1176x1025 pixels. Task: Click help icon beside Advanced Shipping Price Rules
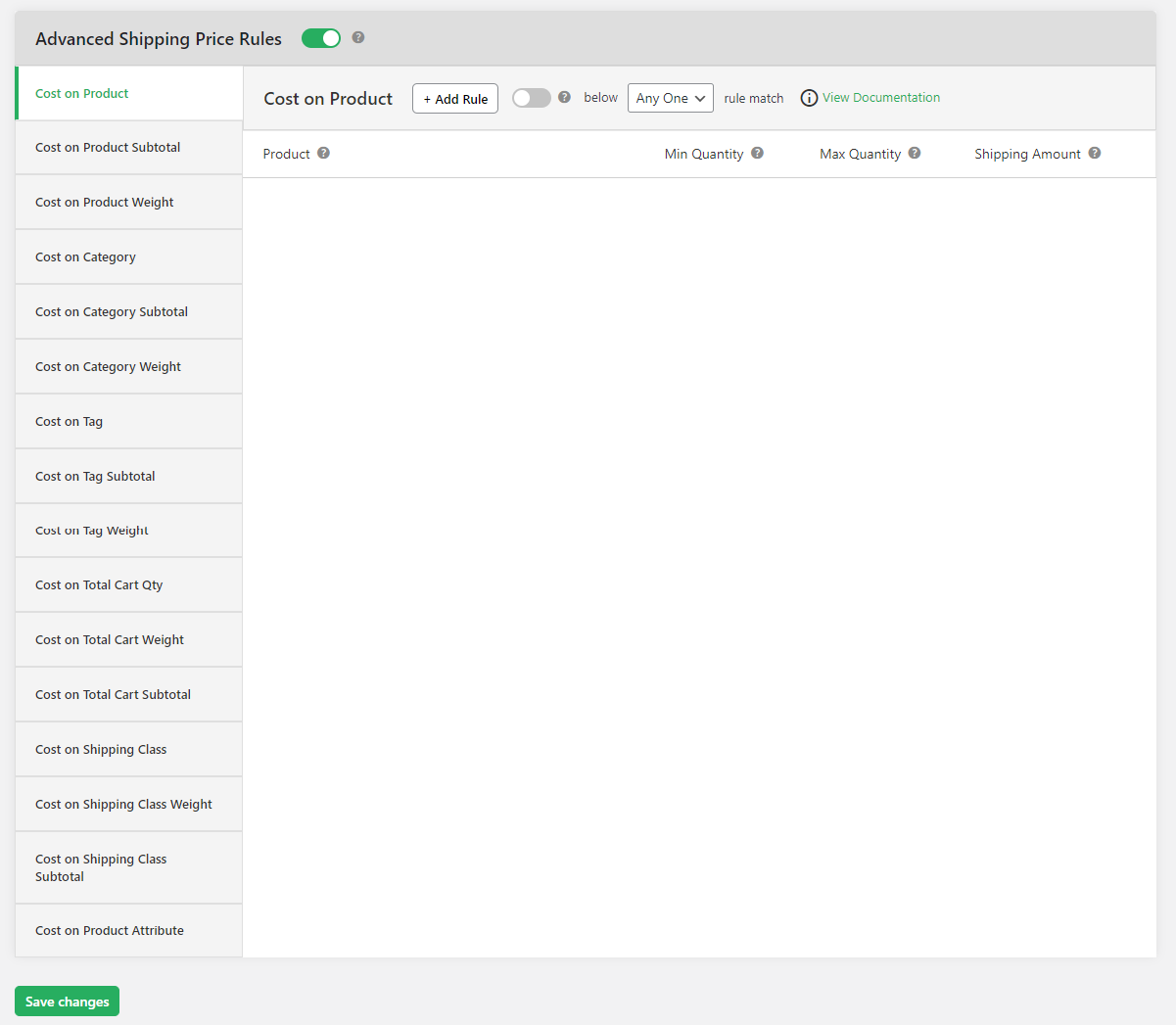click(x=358, y=37)
